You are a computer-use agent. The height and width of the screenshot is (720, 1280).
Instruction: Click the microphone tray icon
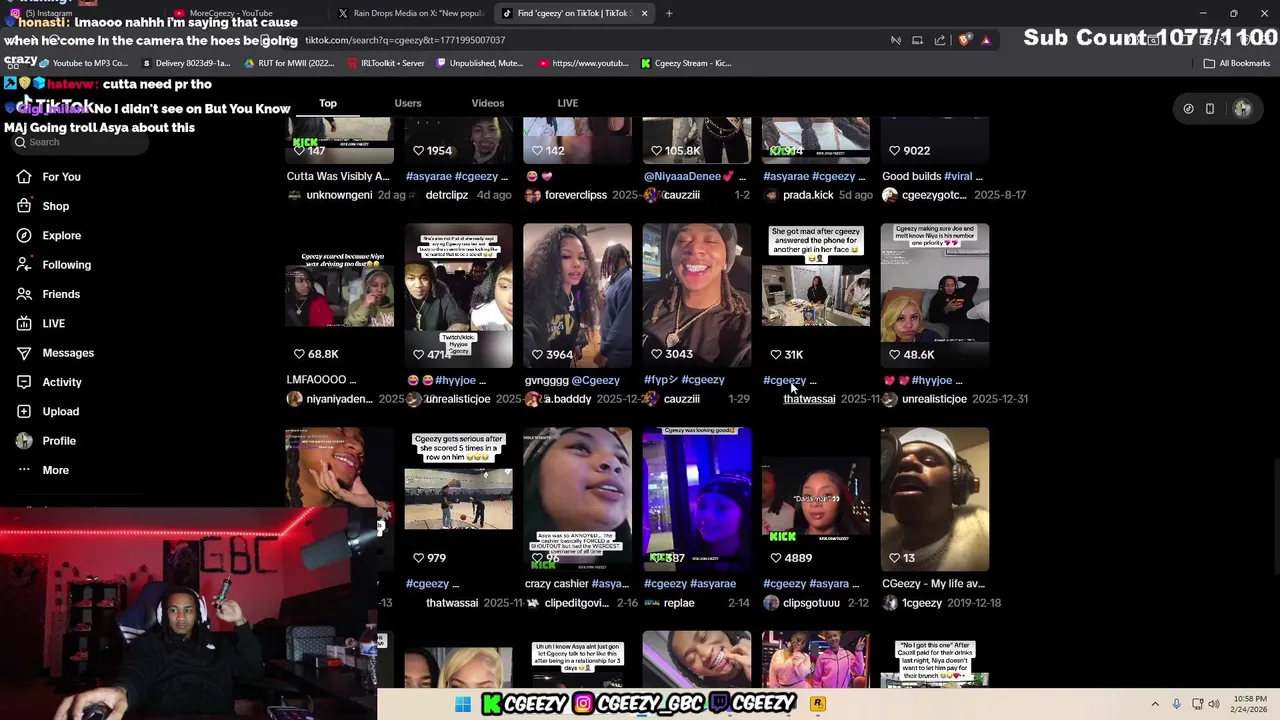pyautogui.click(x=1177, y=704)
